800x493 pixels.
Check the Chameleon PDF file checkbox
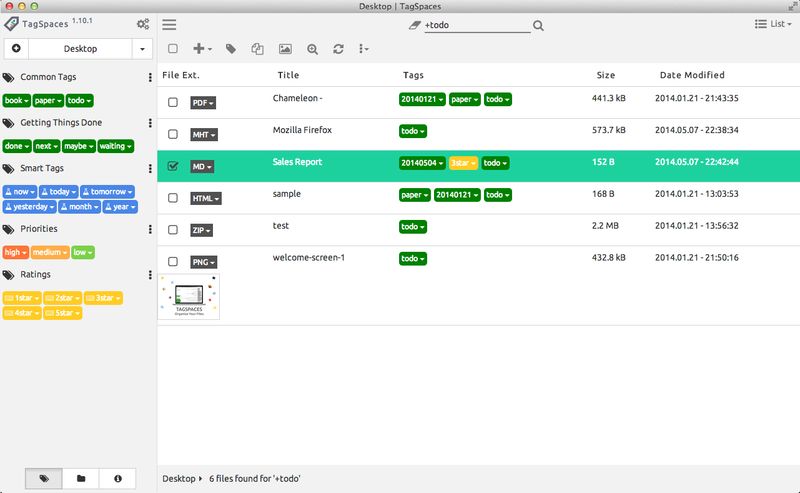pyautogui.click(x=173, y=102)
